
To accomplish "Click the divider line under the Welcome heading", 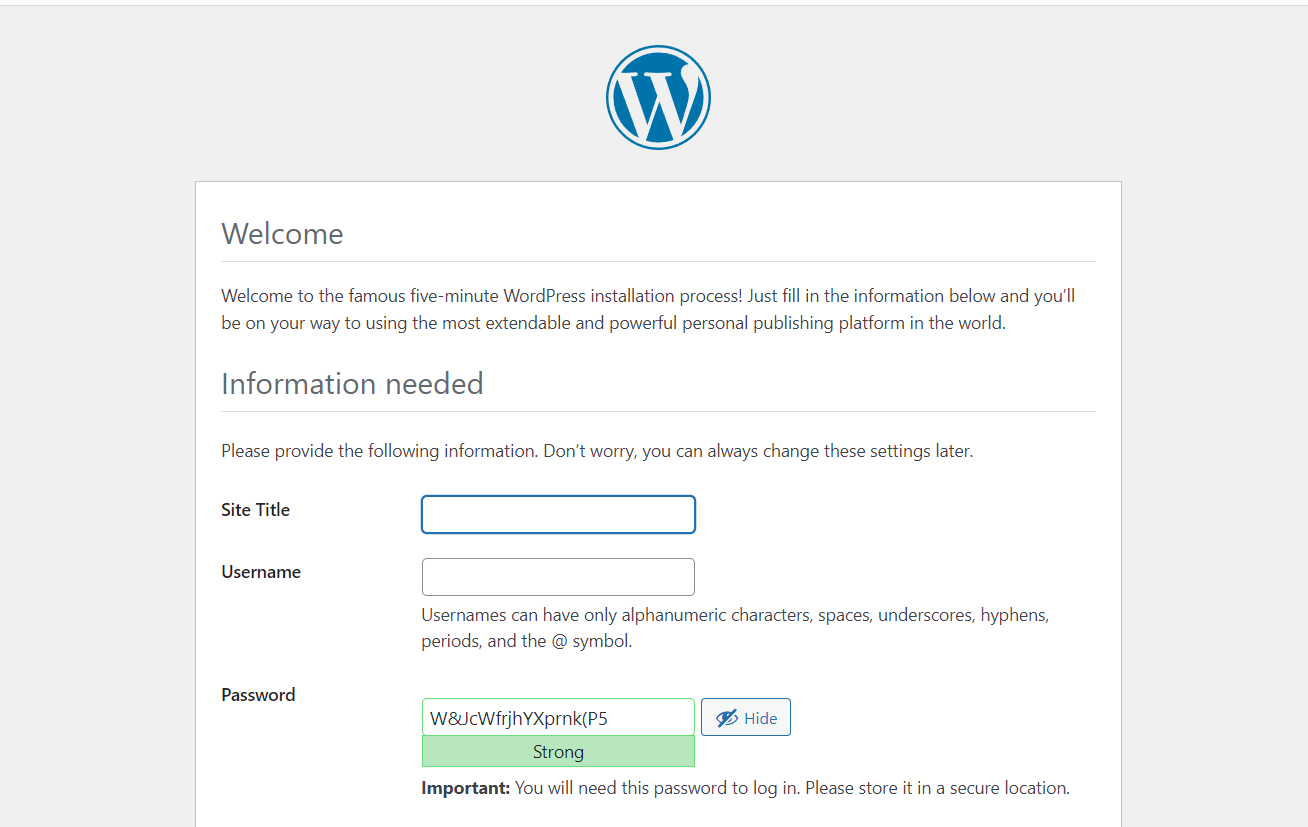I will pyautogui.click(x=658, y=262).
